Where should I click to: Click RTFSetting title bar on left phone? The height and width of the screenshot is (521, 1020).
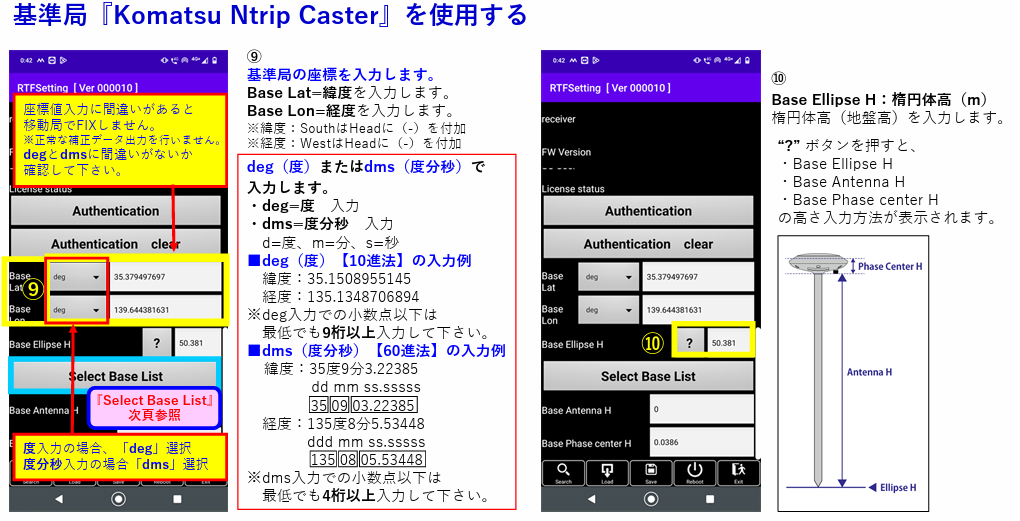point(118,87)
